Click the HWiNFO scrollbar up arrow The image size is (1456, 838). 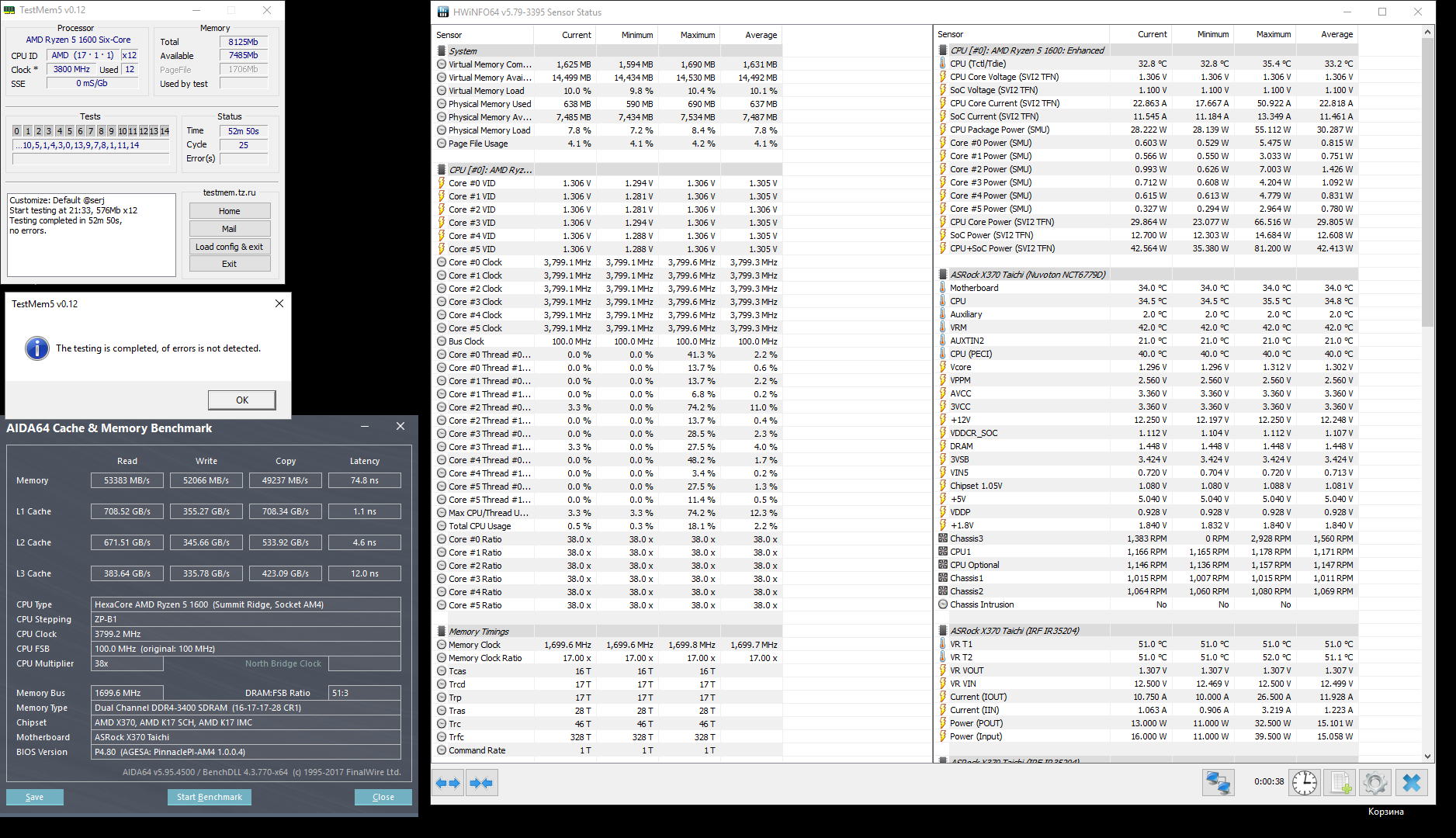(x=1428, y=32)
